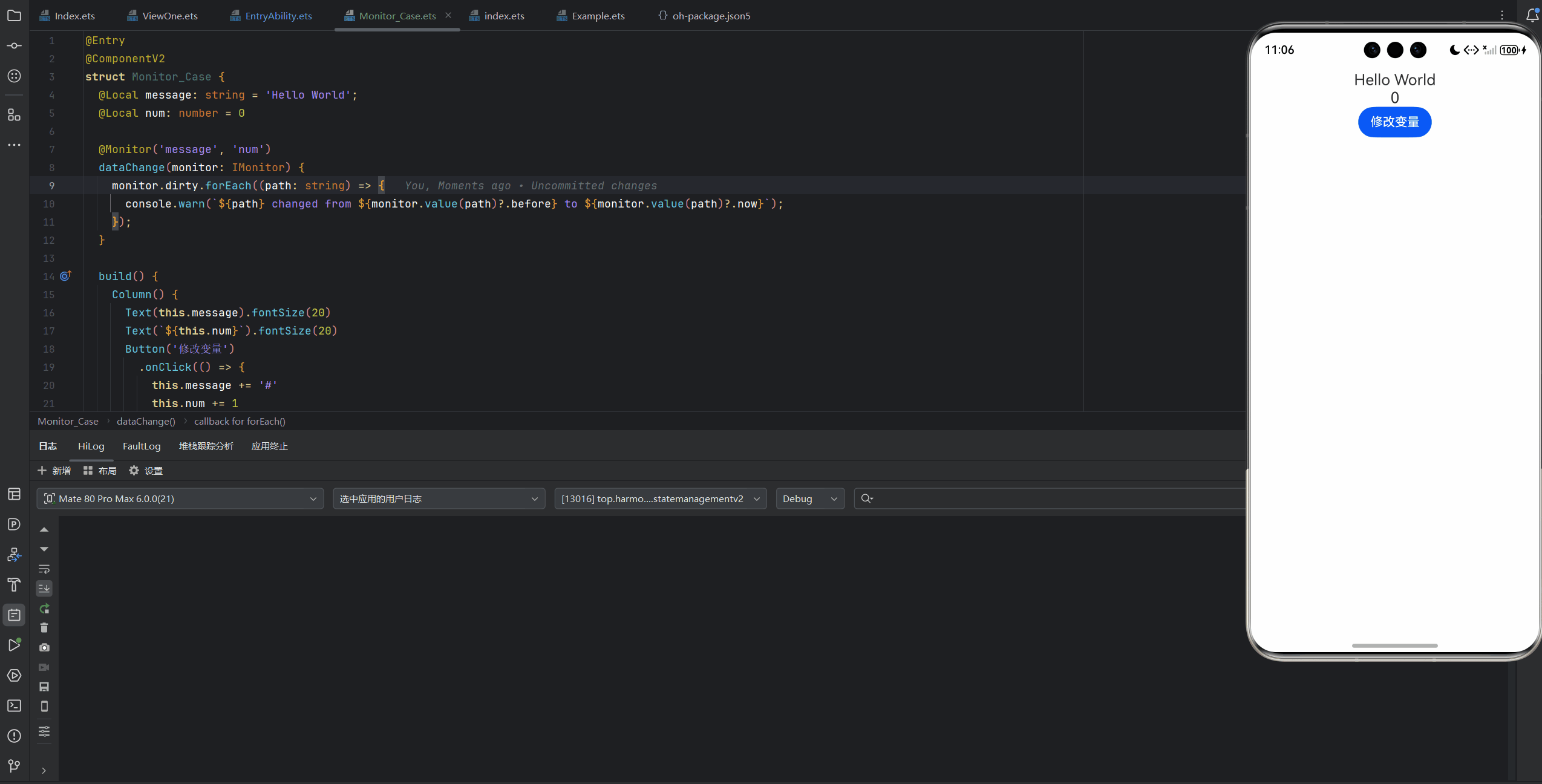Open notifications bell icon
Screen dimensions: 1542x784
[x=1532, y=15]
